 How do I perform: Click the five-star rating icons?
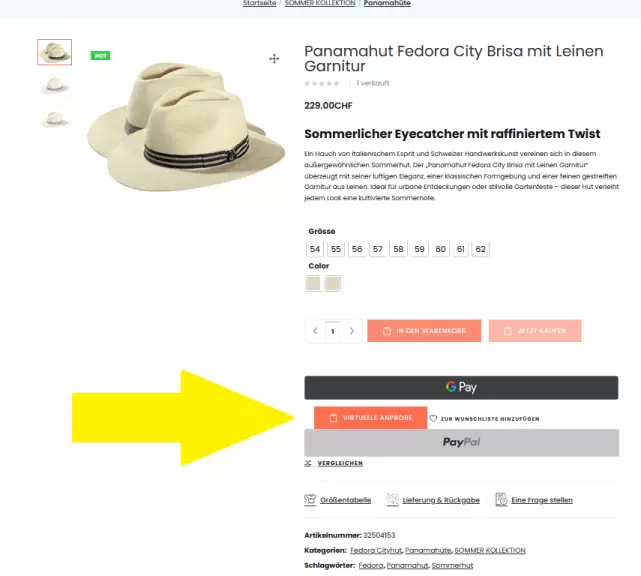(x=322, y=83)
